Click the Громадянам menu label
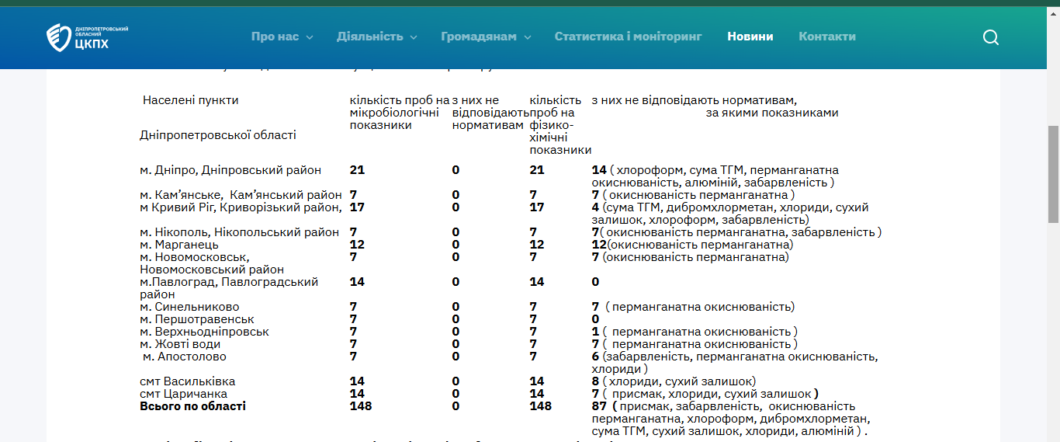This screenshot has width=1060, height=442. 479,36
